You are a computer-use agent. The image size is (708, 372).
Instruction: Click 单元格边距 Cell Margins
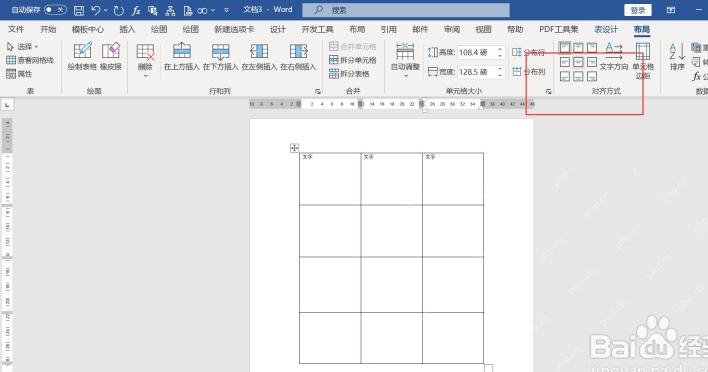(643, 60)
